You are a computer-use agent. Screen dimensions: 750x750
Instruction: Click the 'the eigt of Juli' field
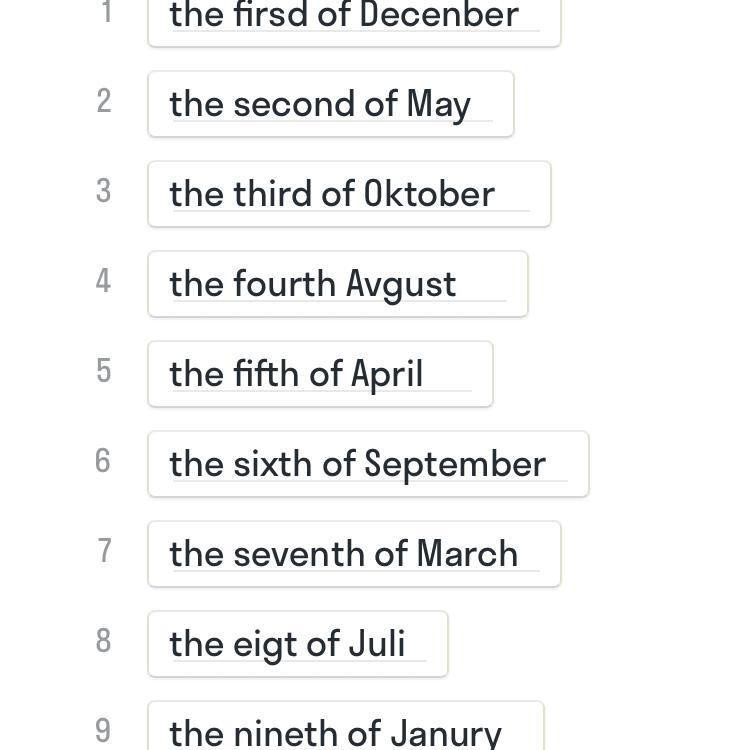tap(297, 644)
